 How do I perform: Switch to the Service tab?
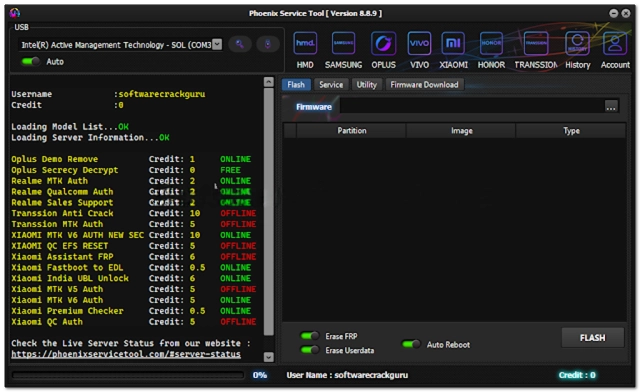pos(331,85)
